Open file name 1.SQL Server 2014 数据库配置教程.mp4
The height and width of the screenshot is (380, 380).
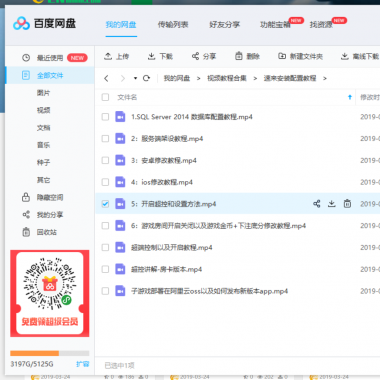click(x=192, y=117)
